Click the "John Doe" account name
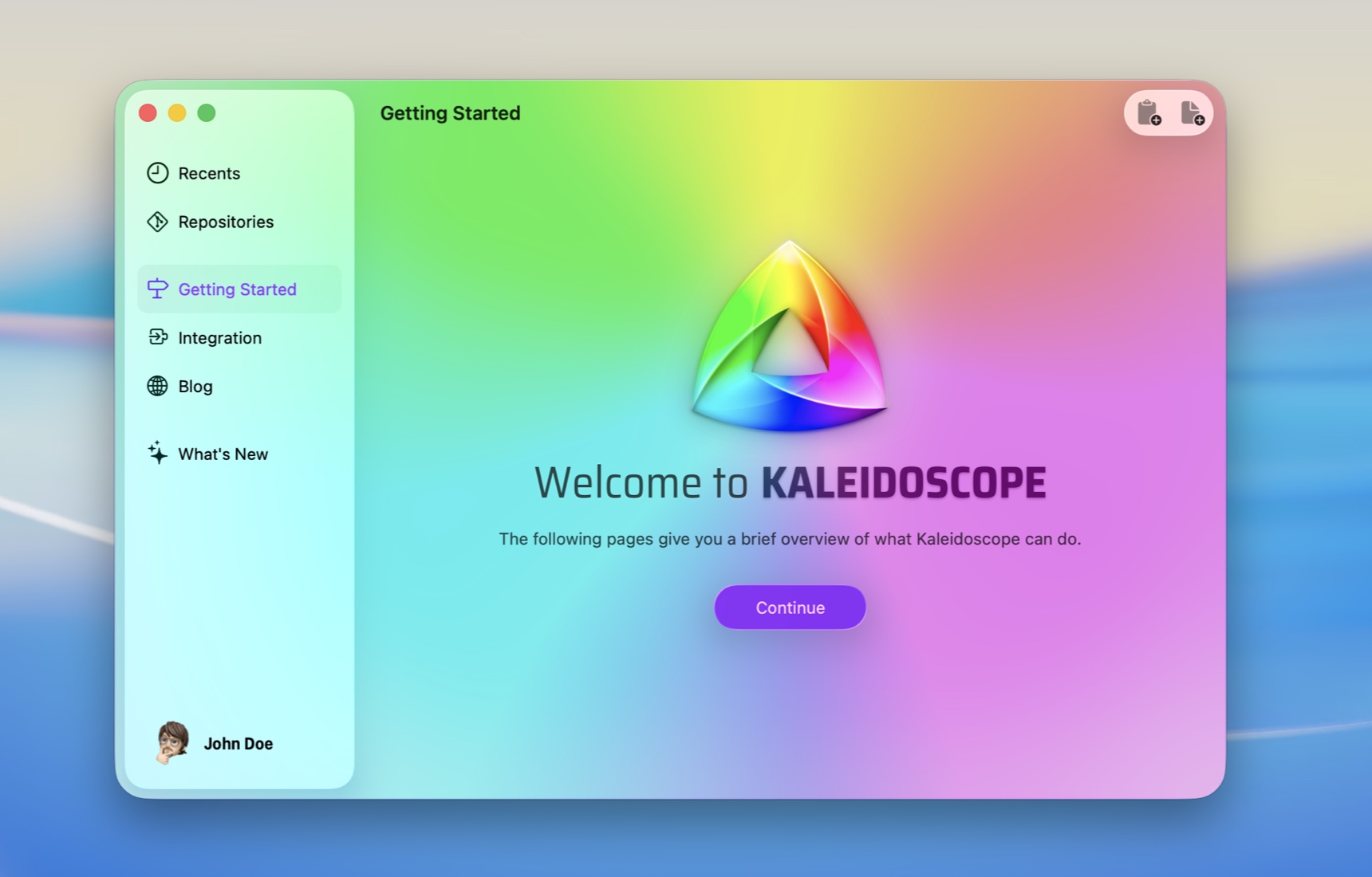Viewport: 1372px width, 877px height. (238, 743)
